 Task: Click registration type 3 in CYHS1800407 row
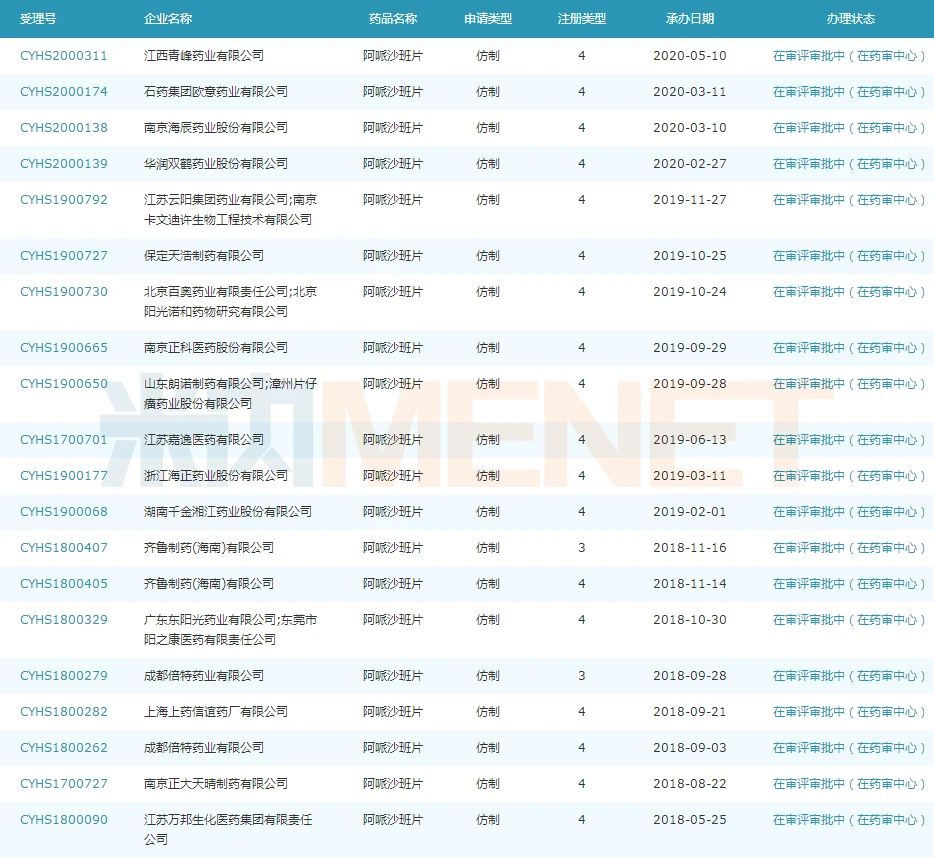pyautogui.click(x=582, y=547)
